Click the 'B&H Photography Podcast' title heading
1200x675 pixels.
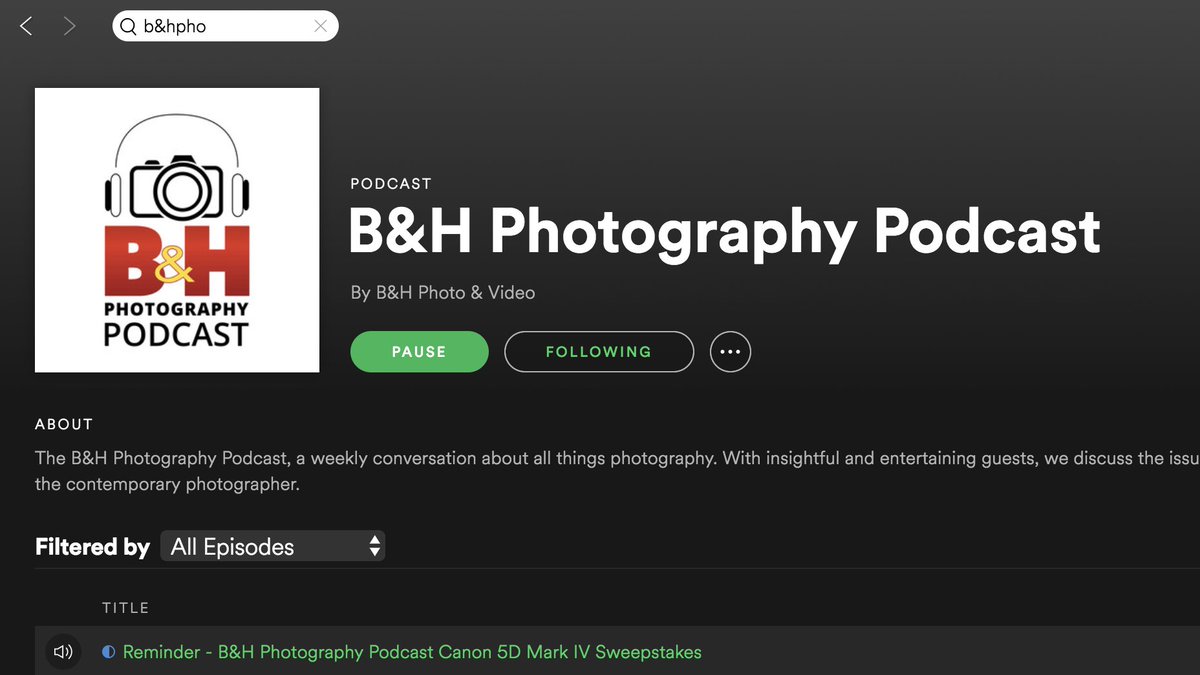(x=724, y=232)
